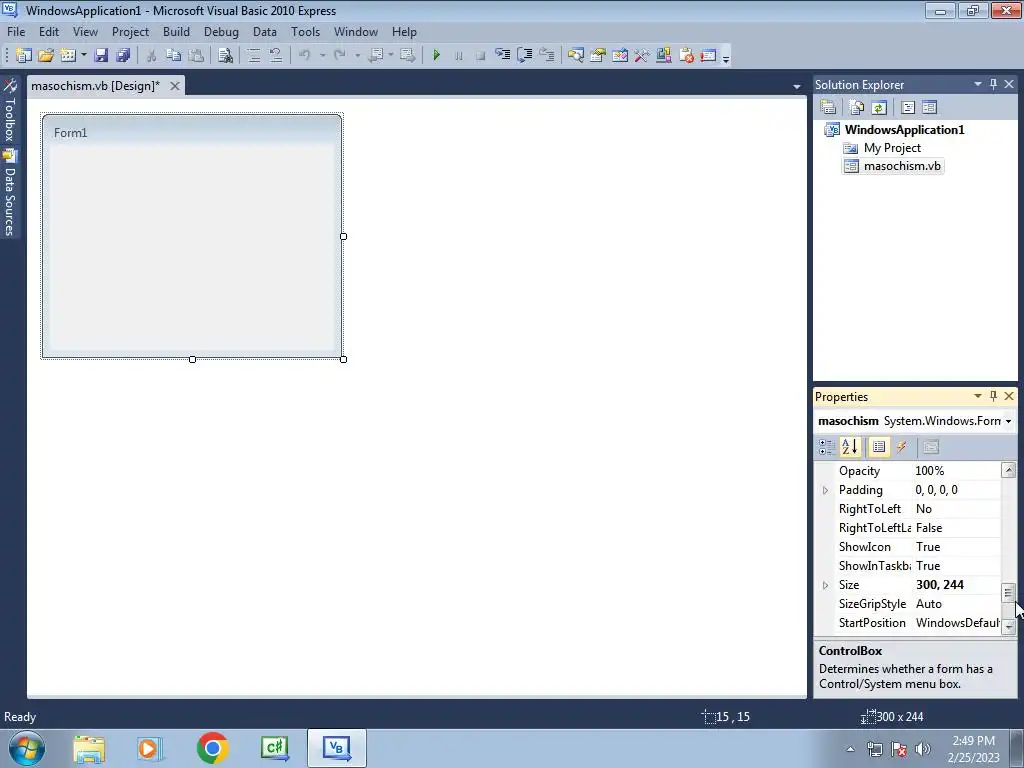The width and height of the screenshot is (1024, 768).
Task: Open Google Chrome from the taskbar
Action: click(x=212, y=748)
